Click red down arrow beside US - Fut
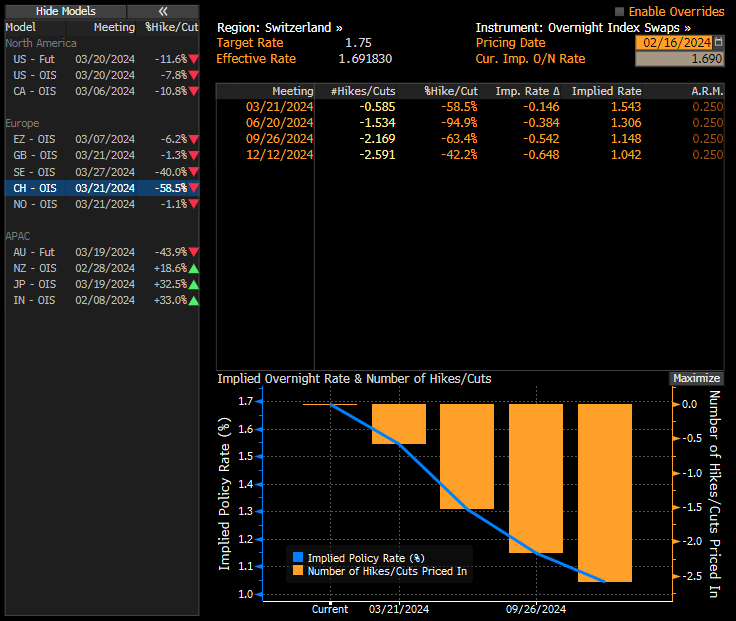Image resolution: width=736 pixels, height=621 pixels. (x=193, y=59)
